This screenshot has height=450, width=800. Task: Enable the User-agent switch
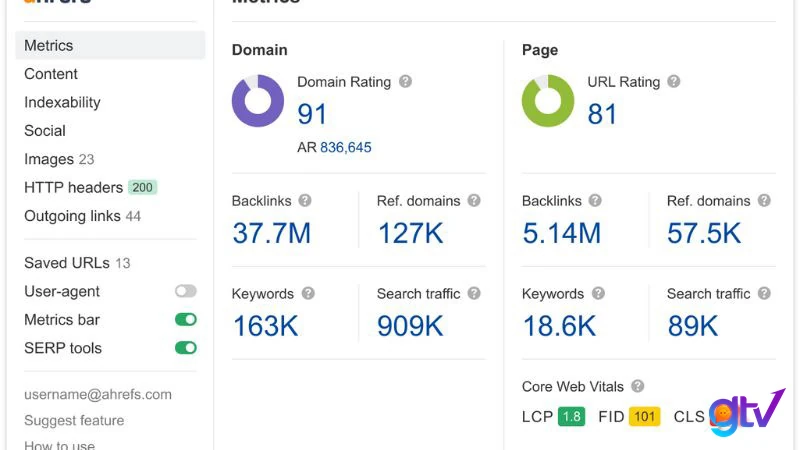(186, 291)
